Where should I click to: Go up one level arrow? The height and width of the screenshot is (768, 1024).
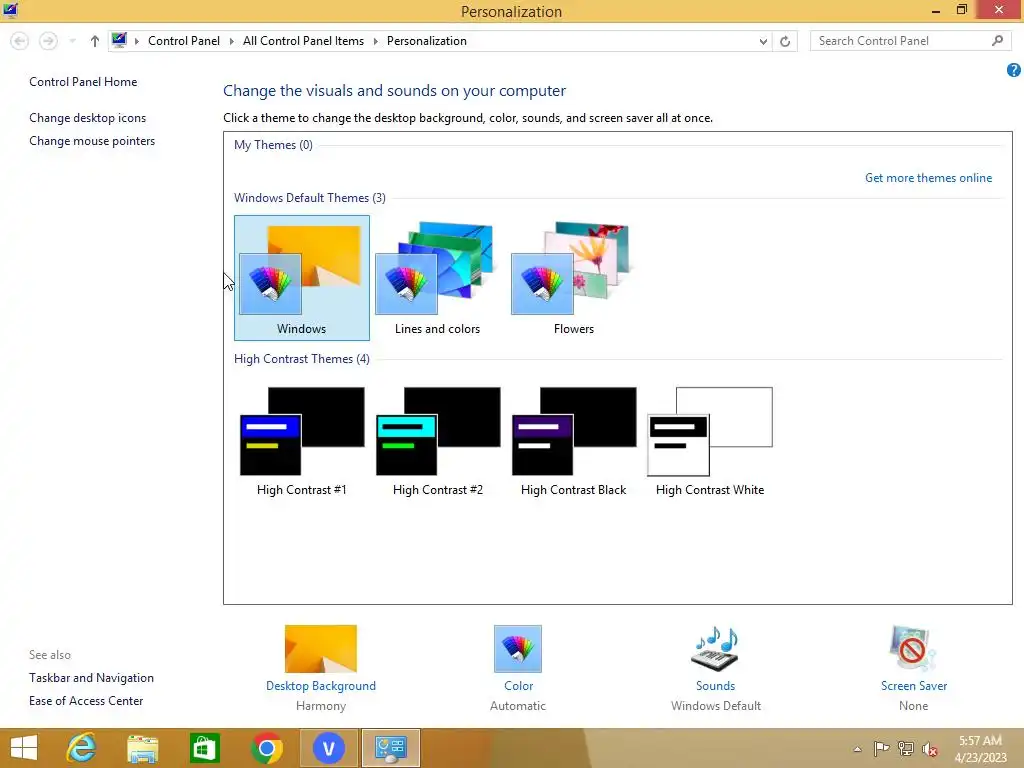95,41
